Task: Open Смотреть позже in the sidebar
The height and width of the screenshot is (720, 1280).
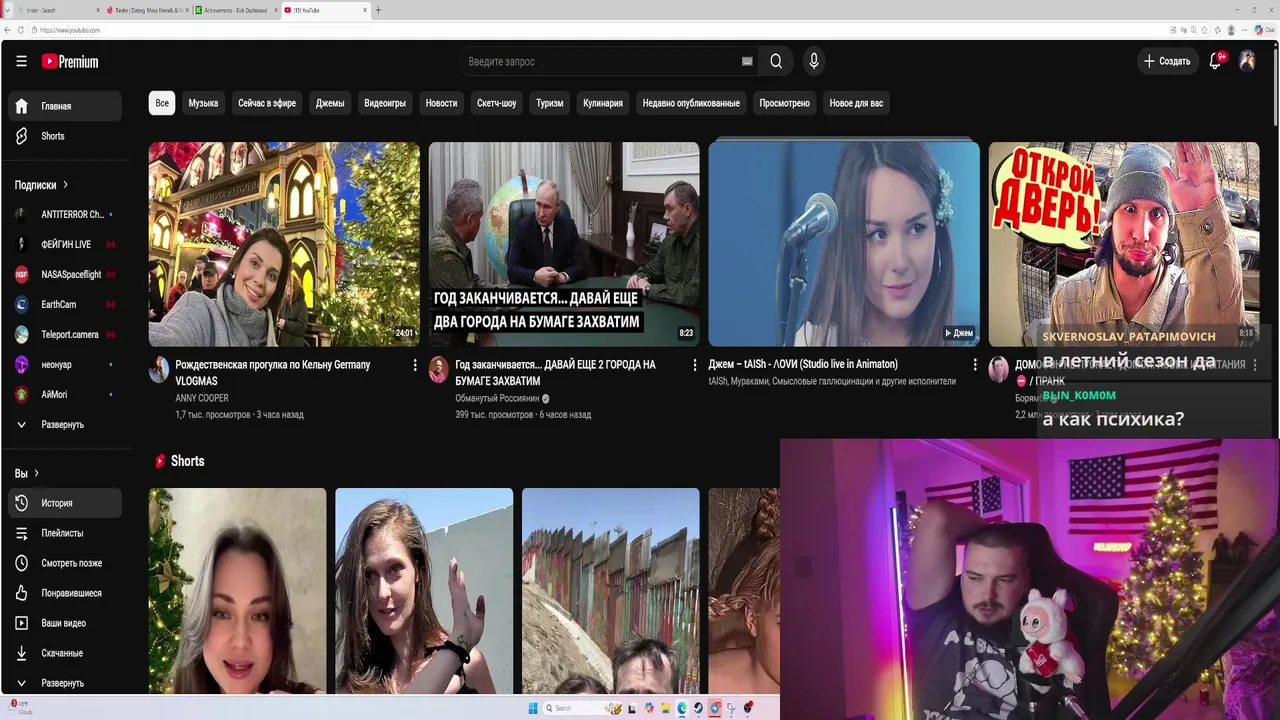Action: tap(66, 563)
